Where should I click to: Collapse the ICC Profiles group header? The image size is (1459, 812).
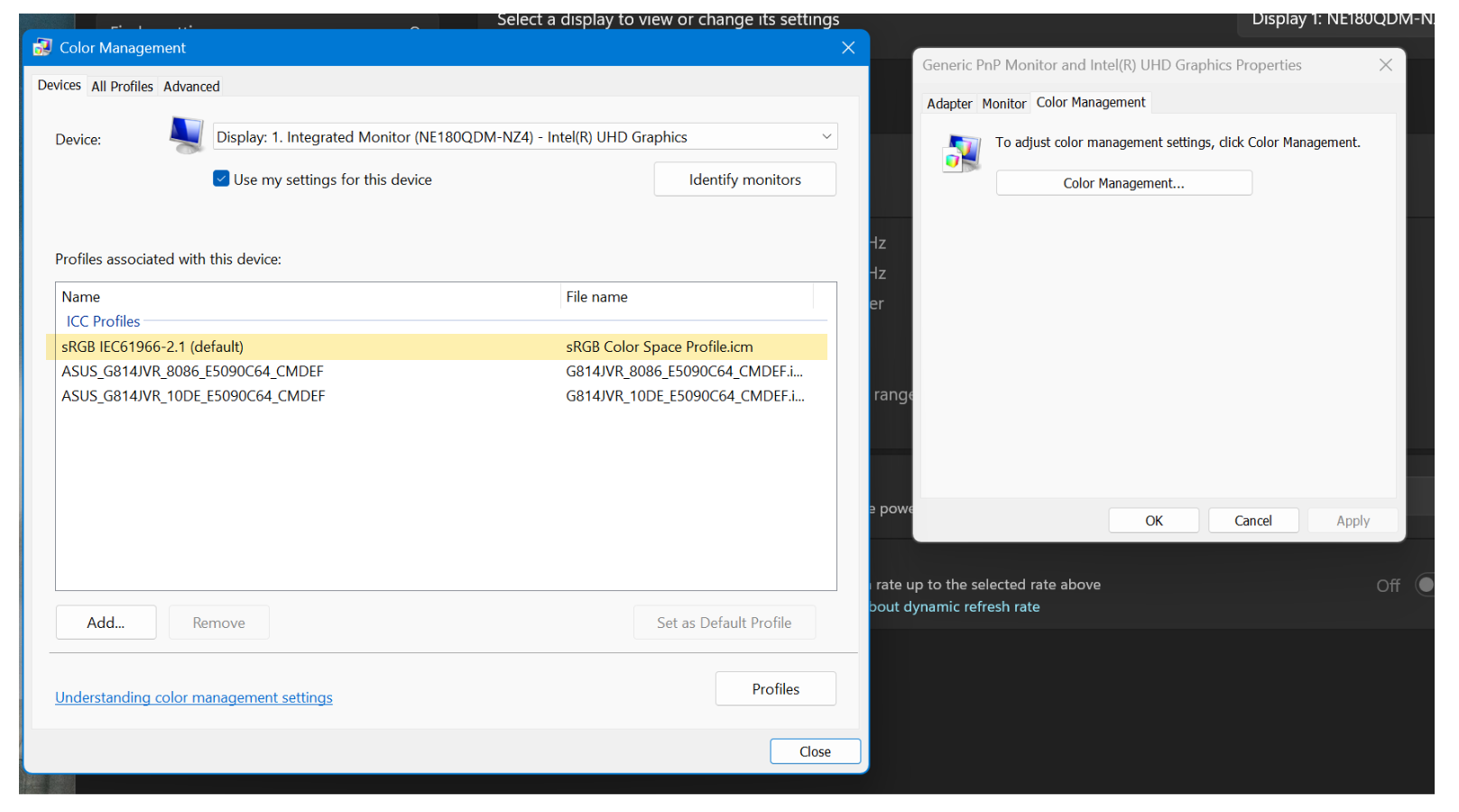tap(103, 321)
